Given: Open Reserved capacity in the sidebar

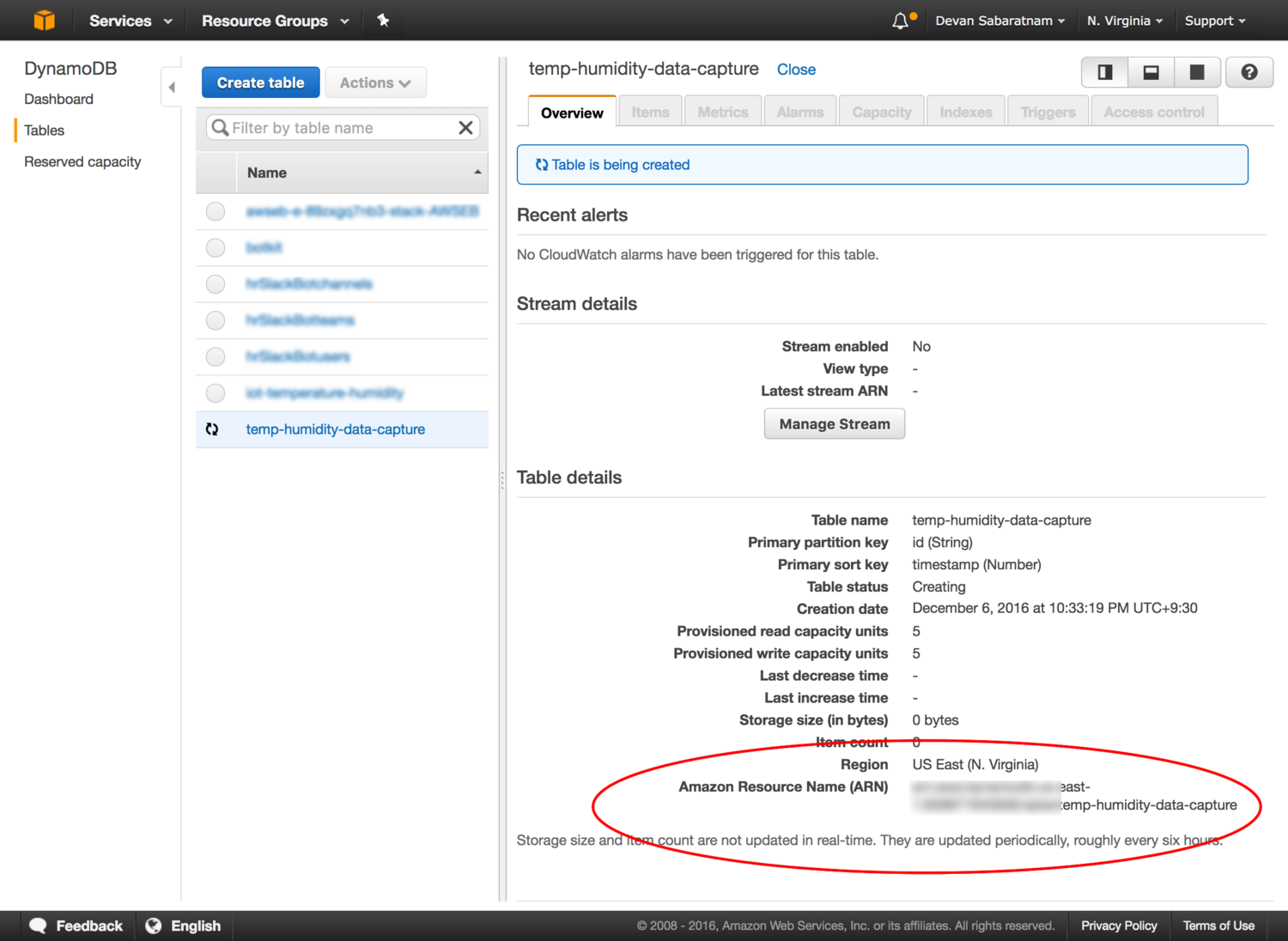Looking at the screenshot, I should pos(82,161).
